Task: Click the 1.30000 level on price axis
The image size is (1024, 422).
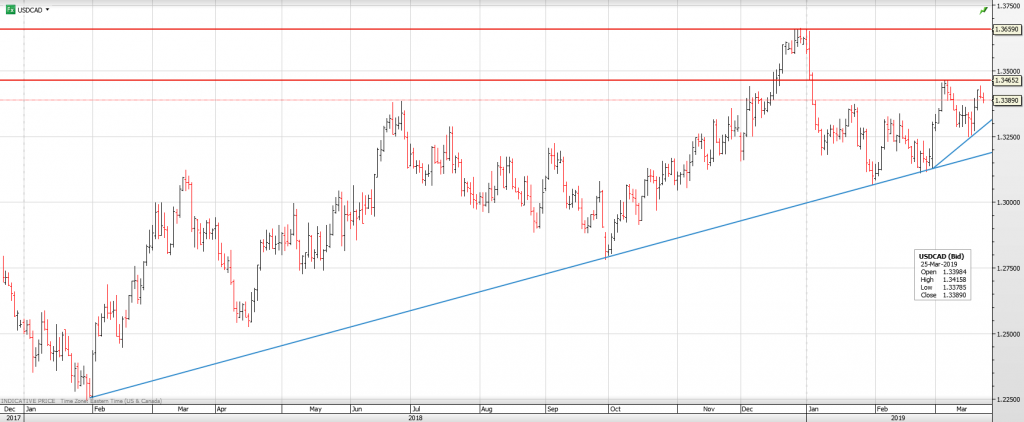Action: click(x=1005, y=202)
